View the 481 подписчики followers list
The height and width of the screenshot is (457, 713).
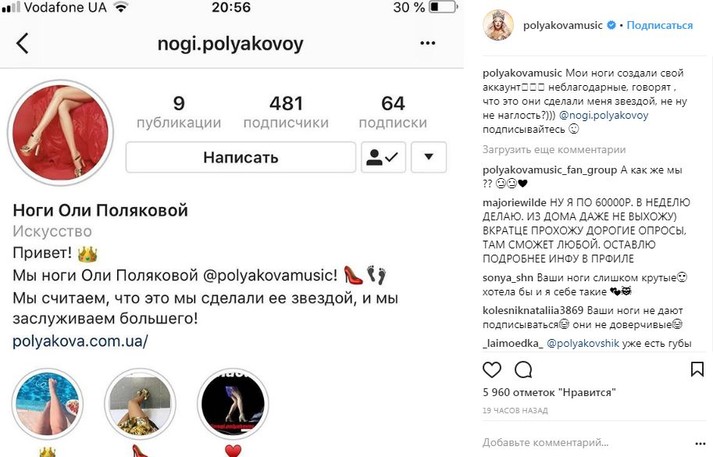point(286,112)
